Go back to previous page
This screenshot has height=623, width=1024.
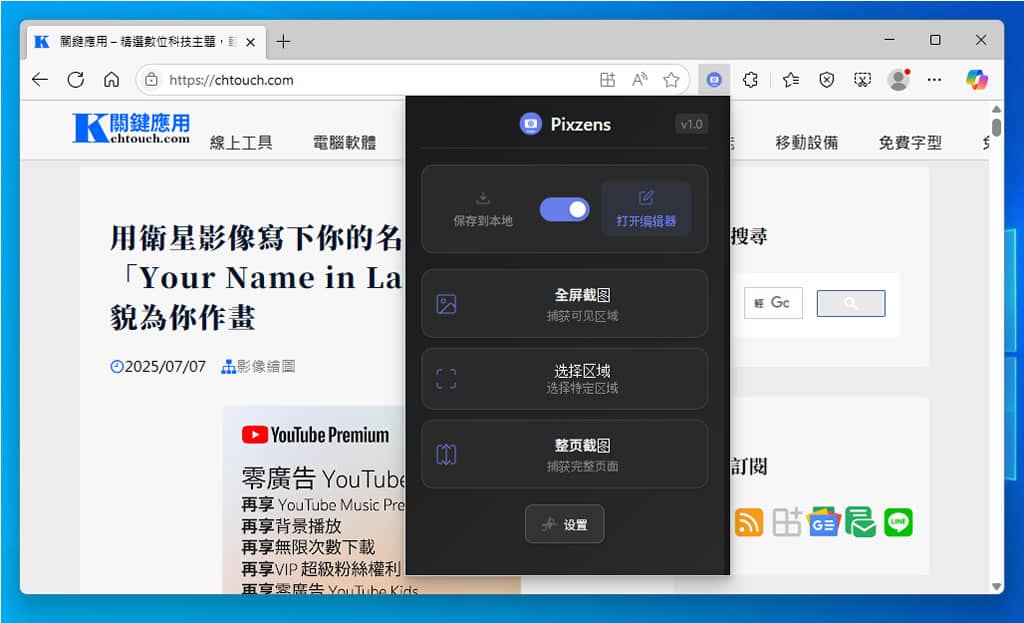[x=40, y=80]
